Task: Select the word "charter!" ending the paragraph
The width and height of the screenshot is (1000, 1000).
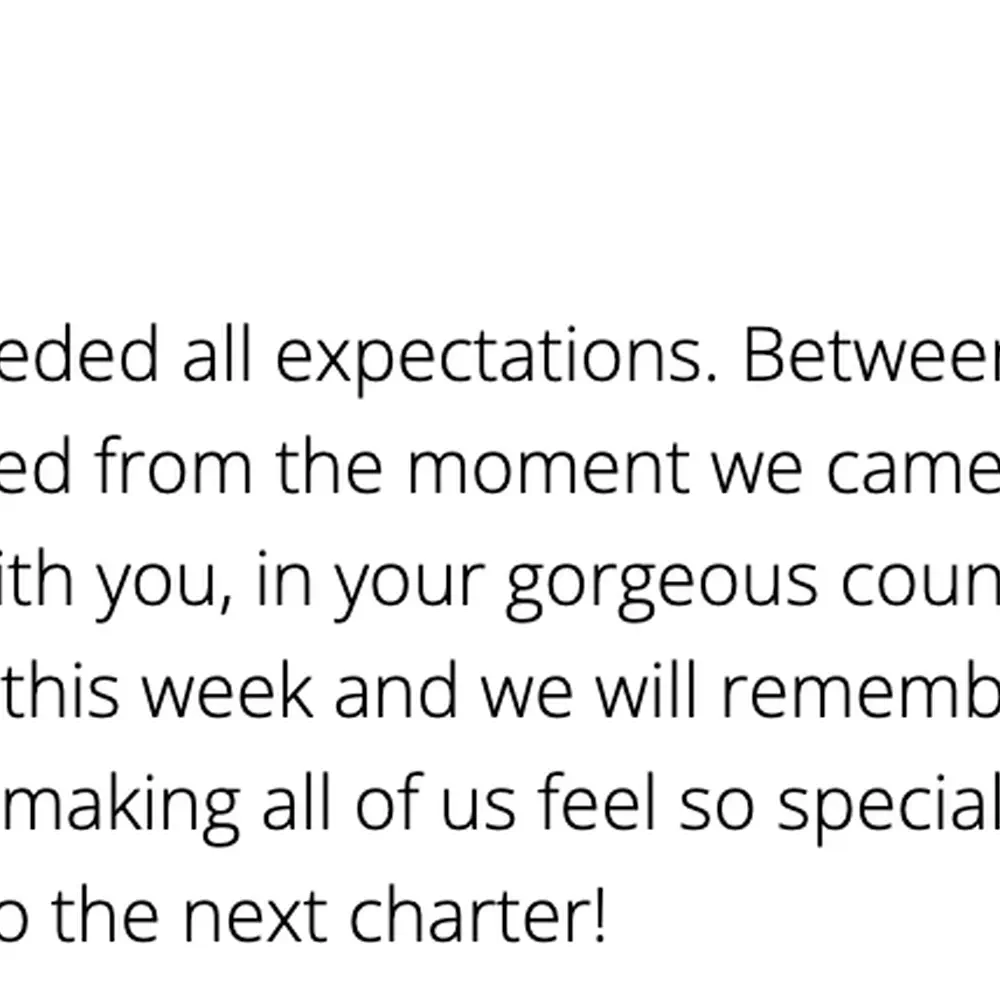Action: (x=478, y=914)
